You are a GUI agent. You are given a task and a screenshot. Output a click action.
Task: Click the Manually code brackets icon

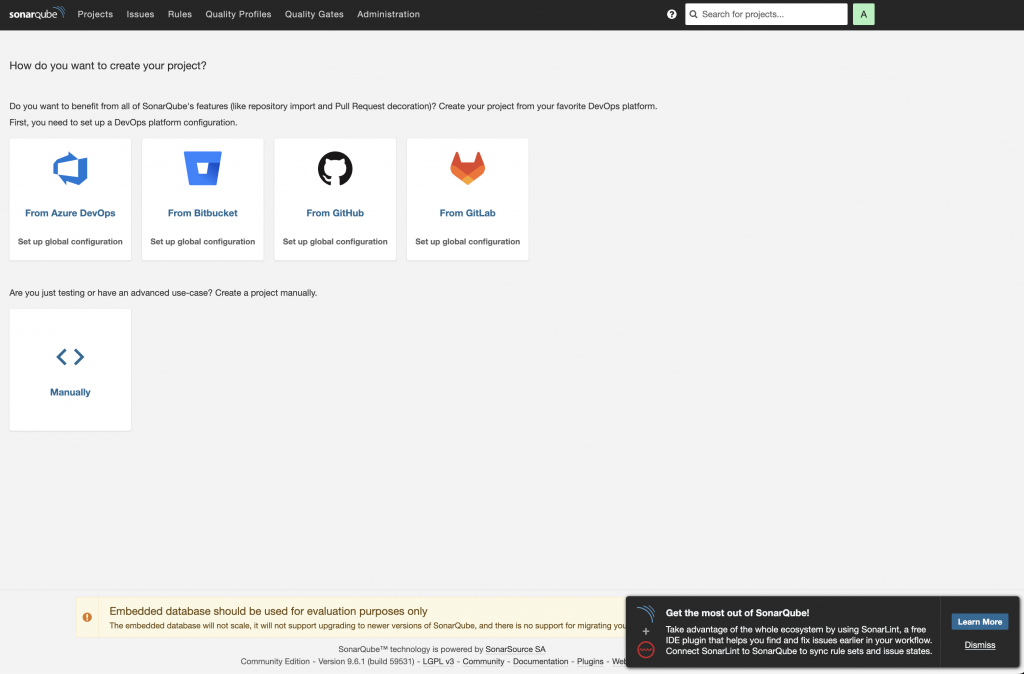coord(70,357)
